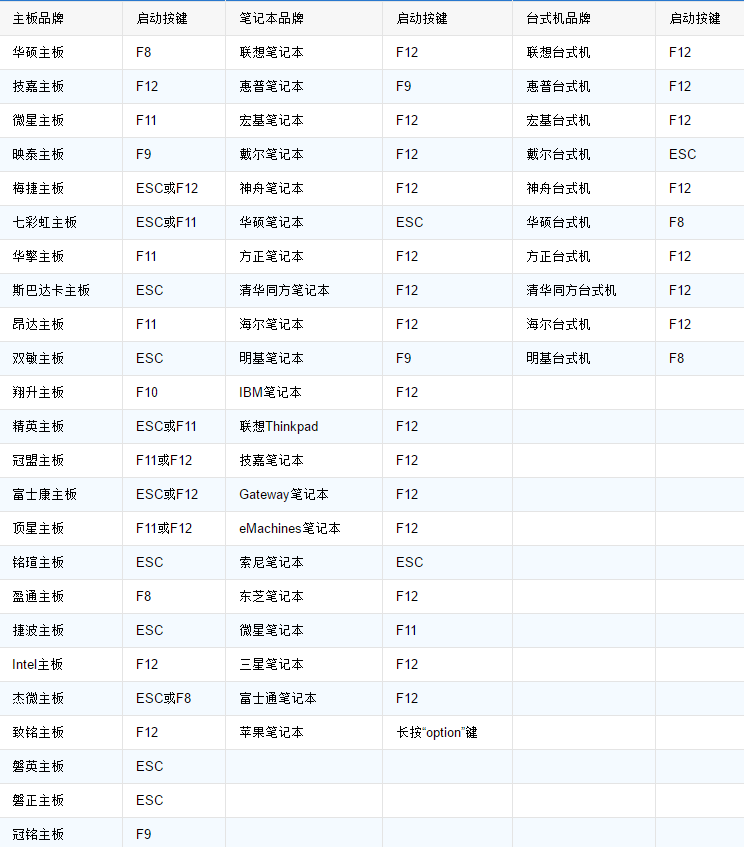Click the 戴尔台式机 entry

click(558, 154)
